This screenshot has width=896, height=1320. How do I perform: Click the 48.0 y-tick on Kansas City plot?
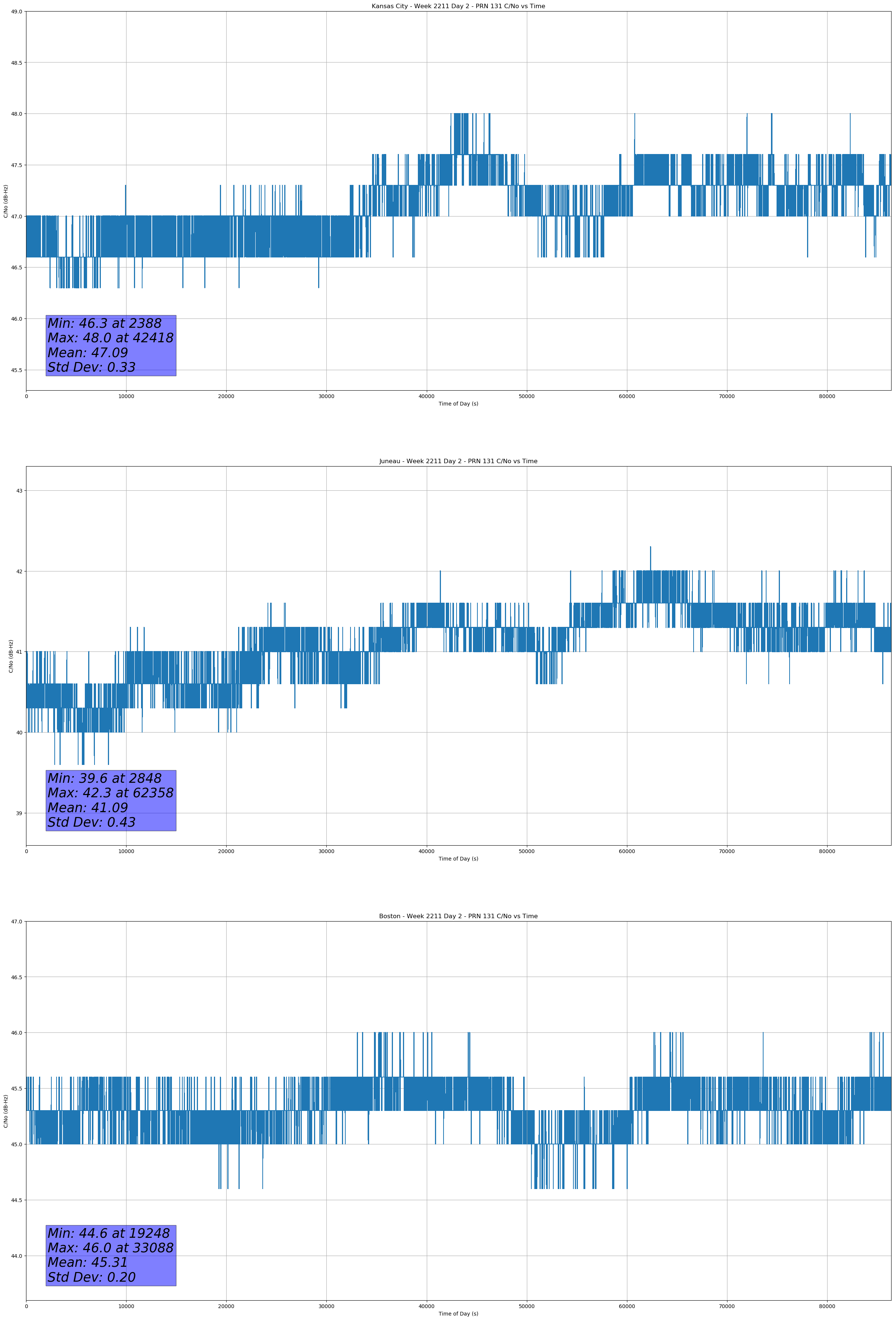(x=16, y=113)
